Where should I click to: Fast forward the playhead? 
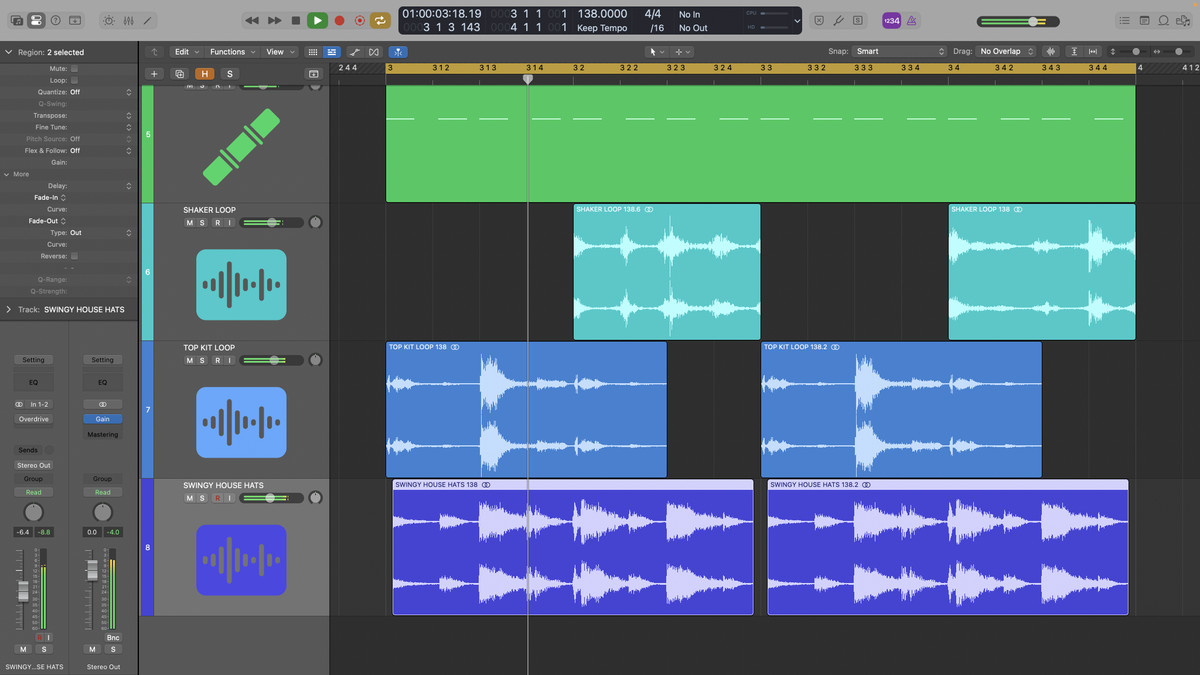(x=274, y=20)
